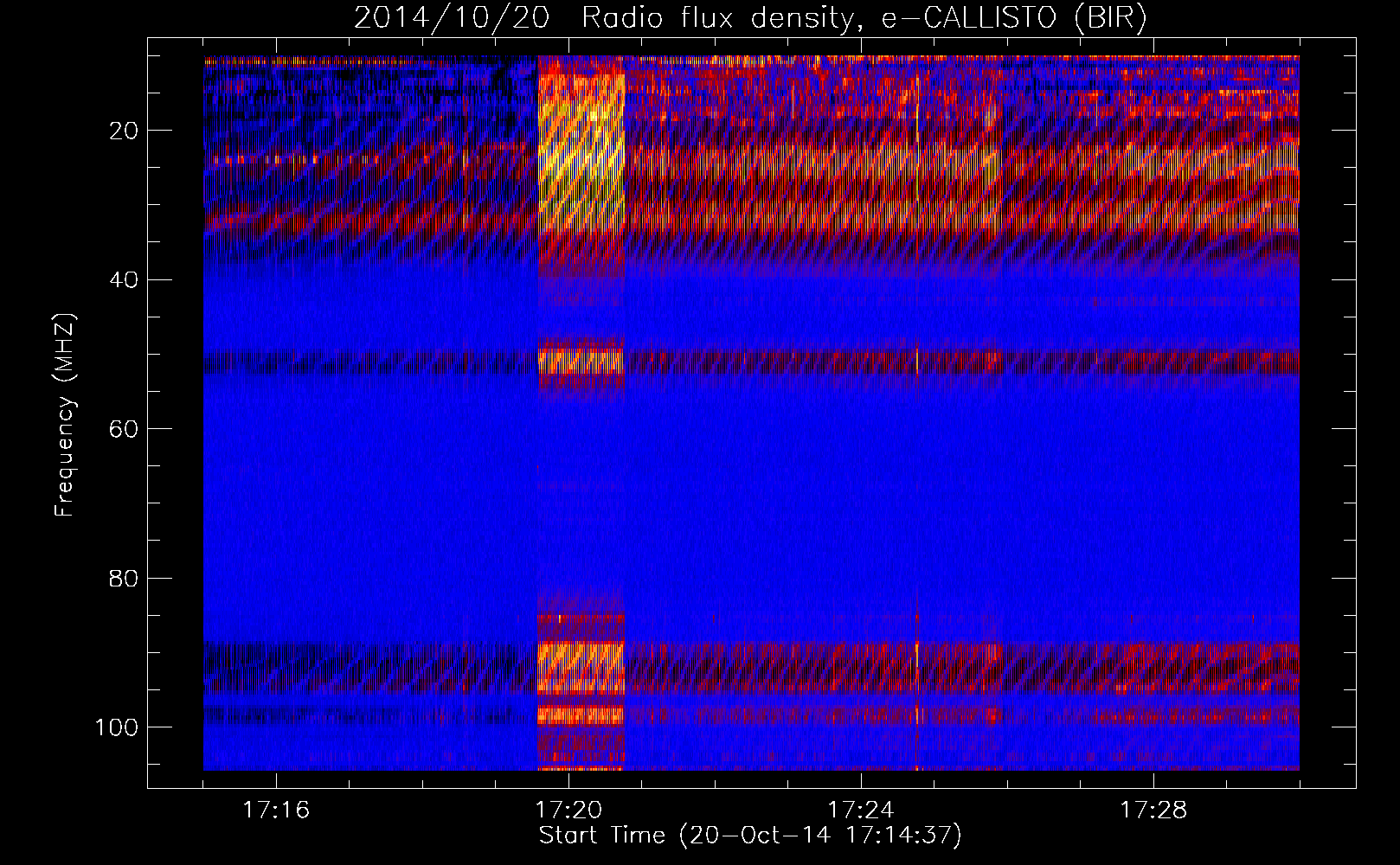
Task: Click the 17:24 time tick label
Action: click(861, 811)
